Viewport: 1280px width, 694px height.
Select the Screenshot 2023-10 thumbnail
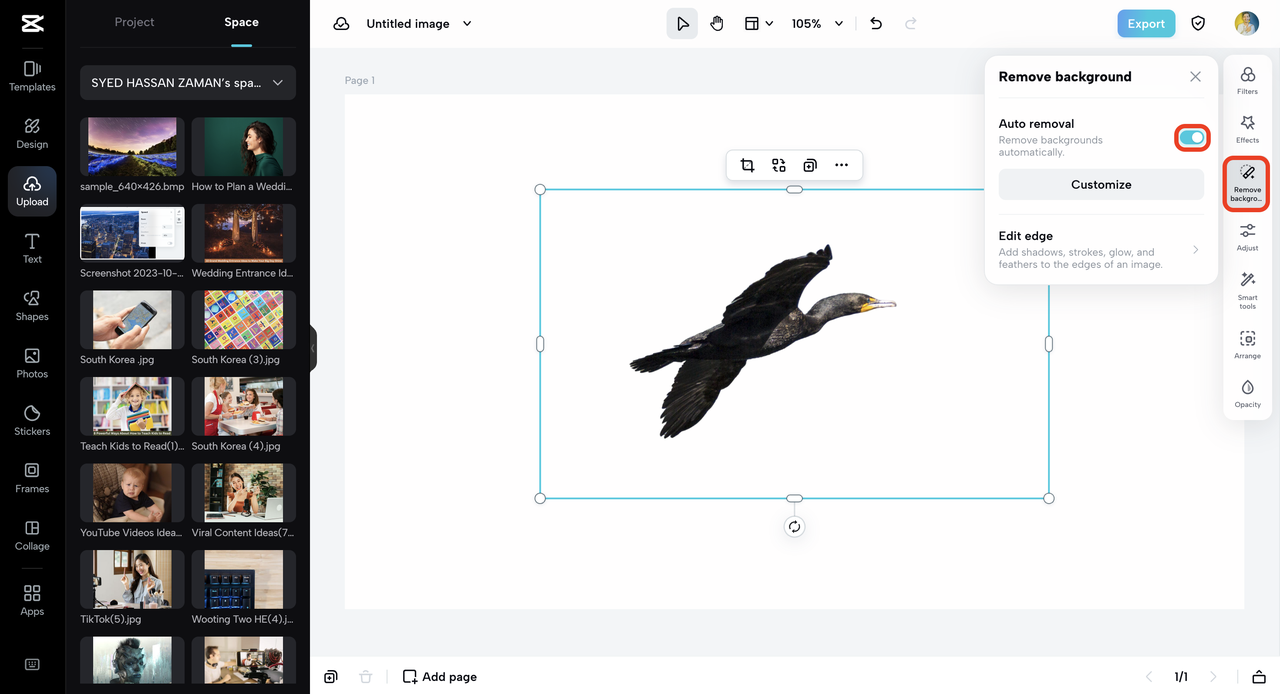point(132,233)
